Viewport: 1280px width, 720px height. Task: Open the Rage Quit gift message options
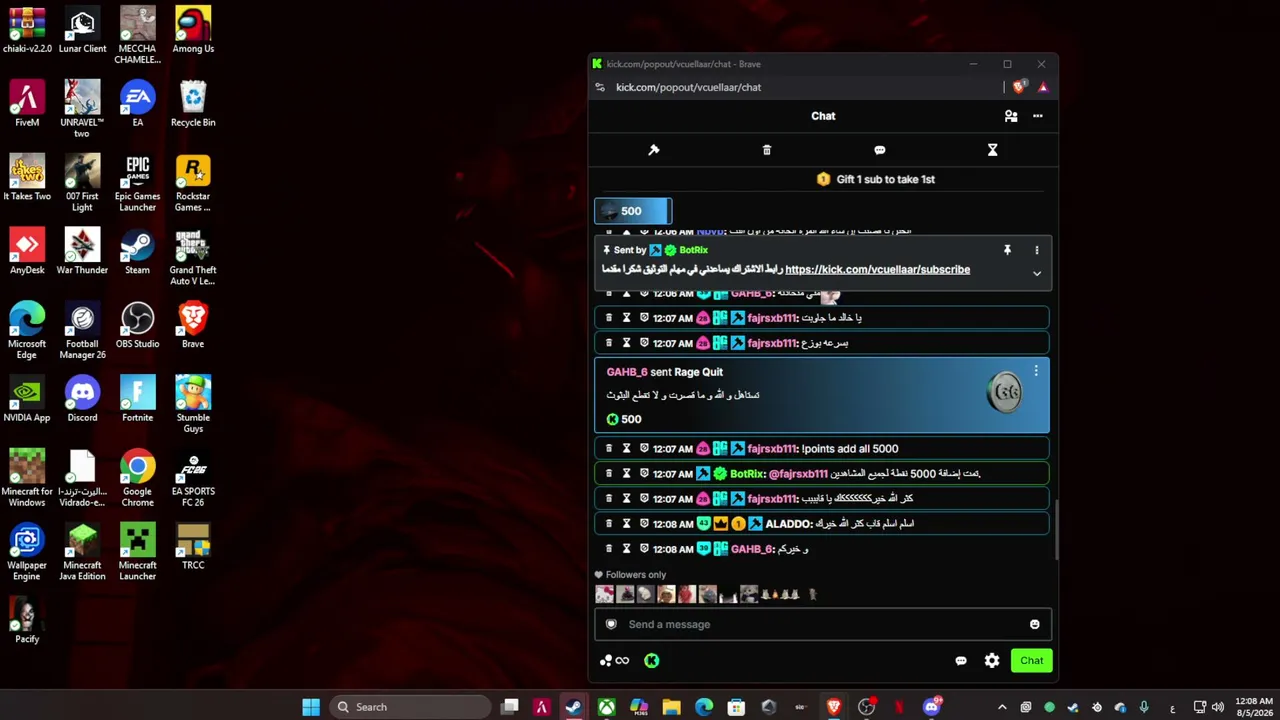1036,371
